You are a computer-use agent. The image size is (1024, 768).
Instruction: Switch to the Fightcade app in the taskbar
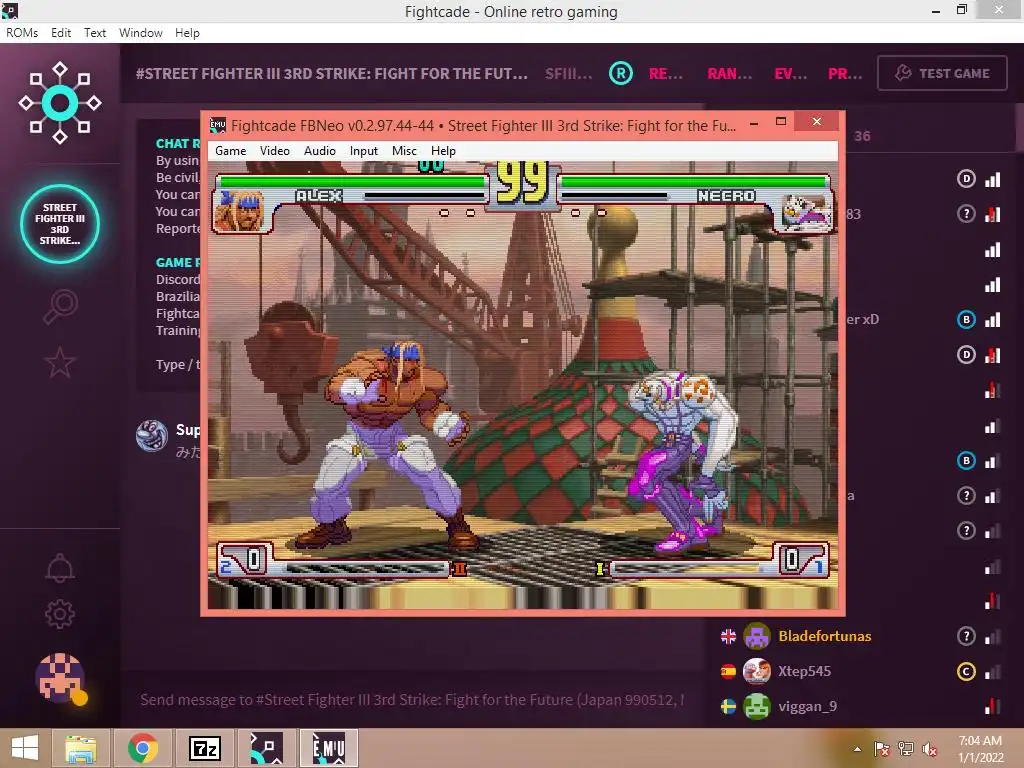click(266, 748)
